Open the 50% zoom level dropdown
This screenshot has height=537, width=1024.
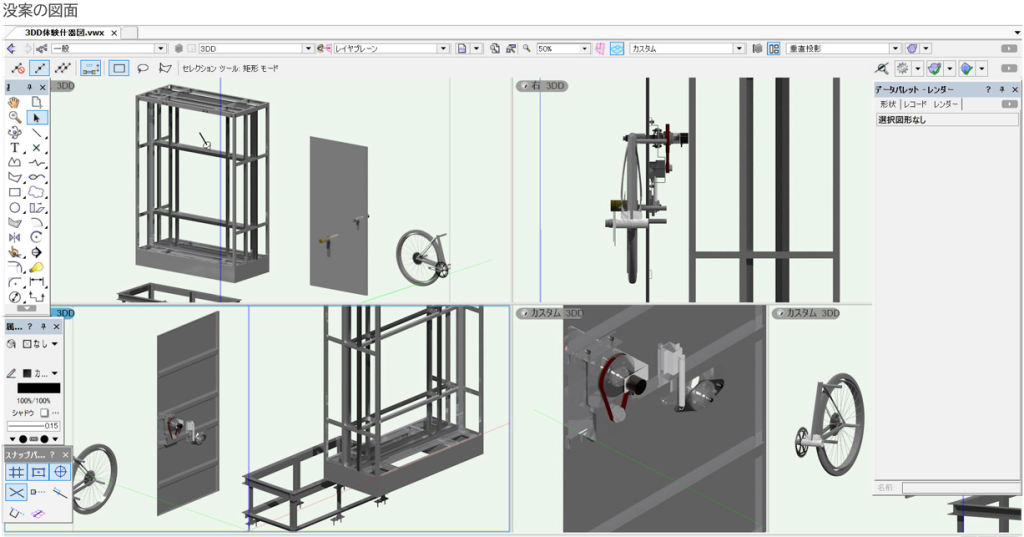[x=585, y=48]
